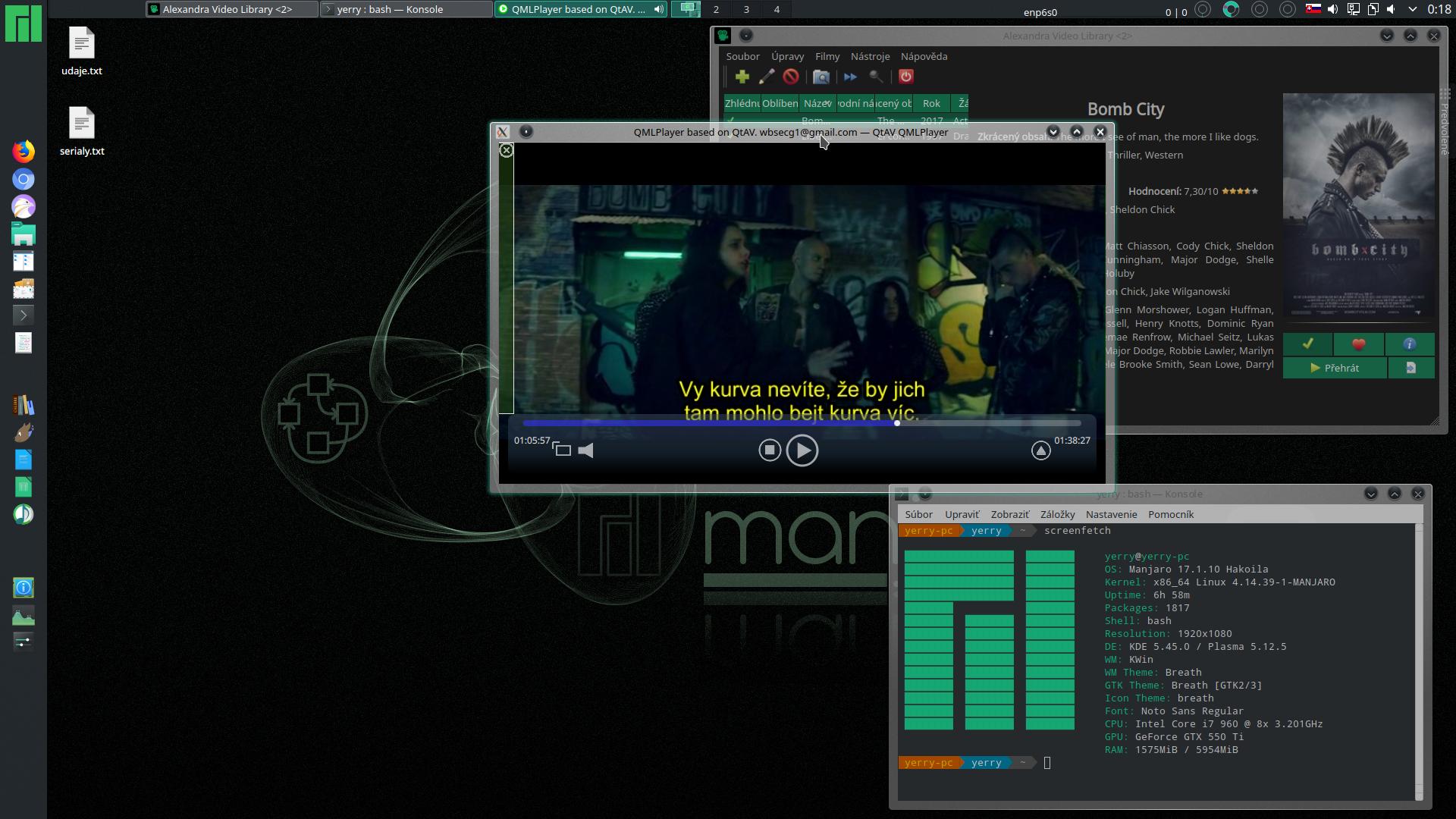The image size is (1456, 819).
Task: Switch to yerry bash Konsole taskbar entry
Action: [406, 9]
